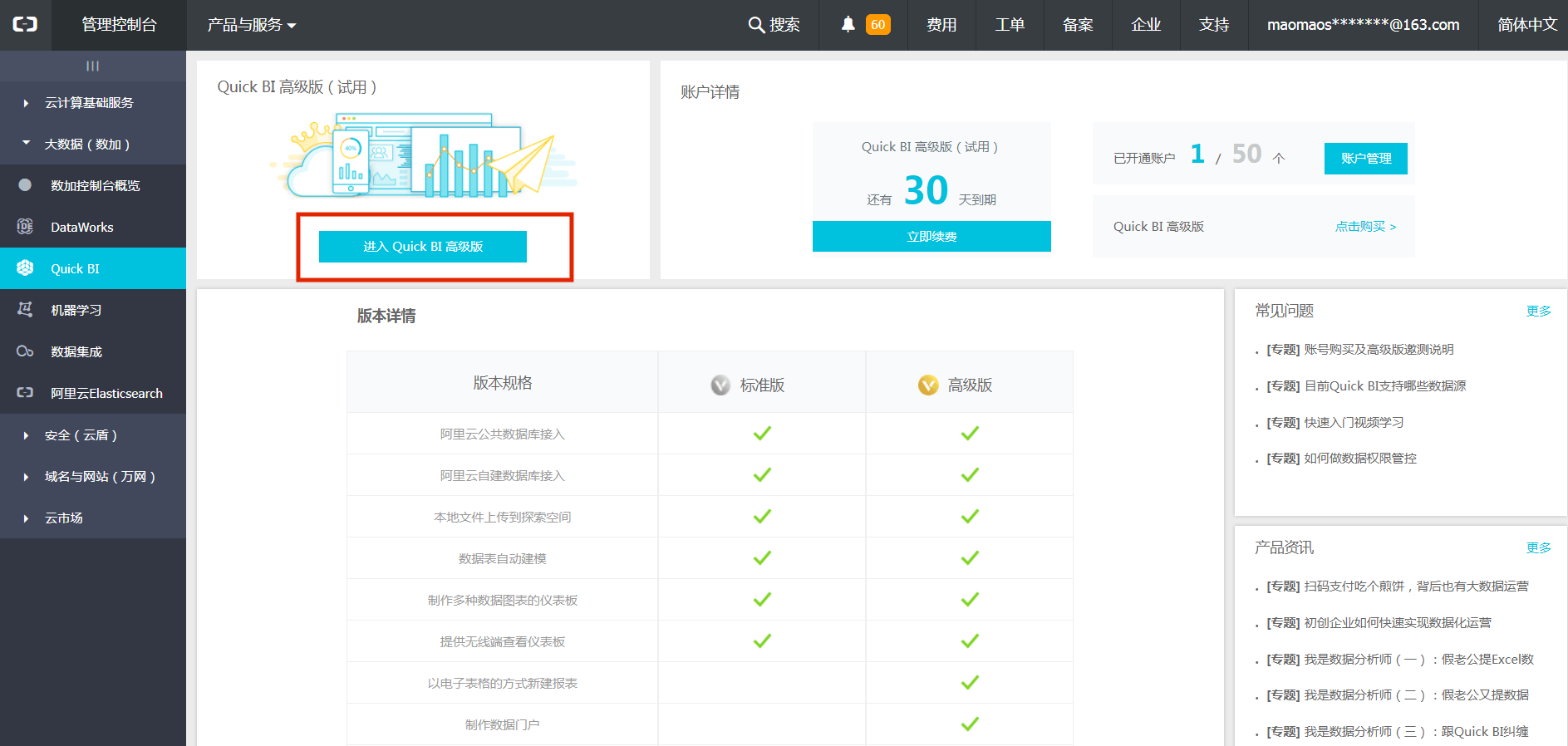This screenshot has height=746, width=1568.
Task: Open 简体中文 language selector
Action: [1527, 25]
